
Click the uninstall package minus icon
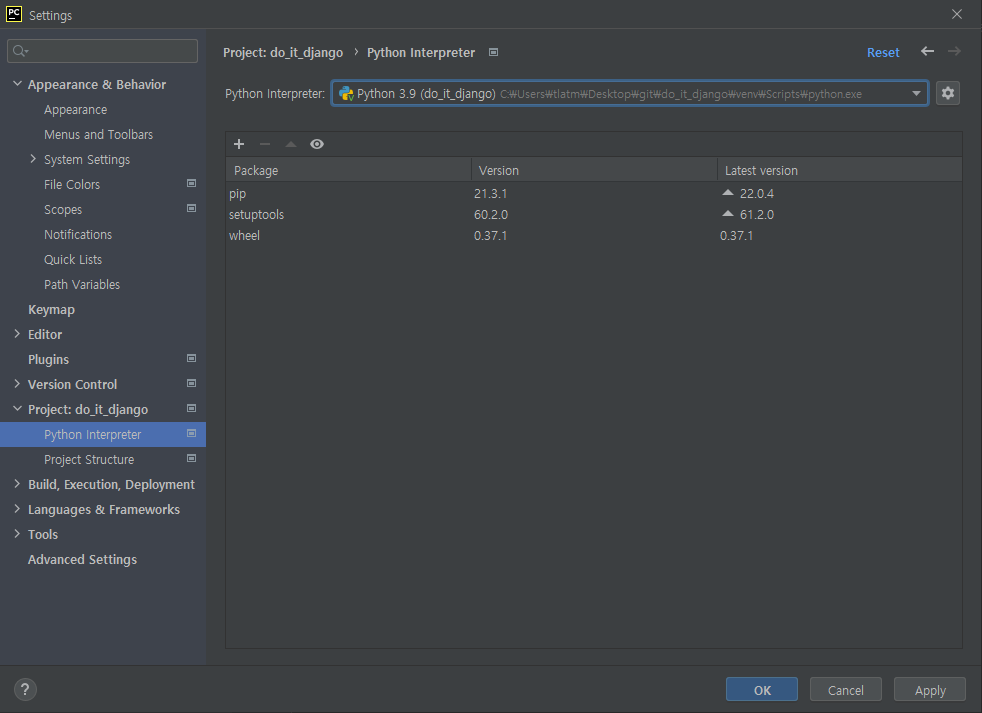tap(265, 144)
